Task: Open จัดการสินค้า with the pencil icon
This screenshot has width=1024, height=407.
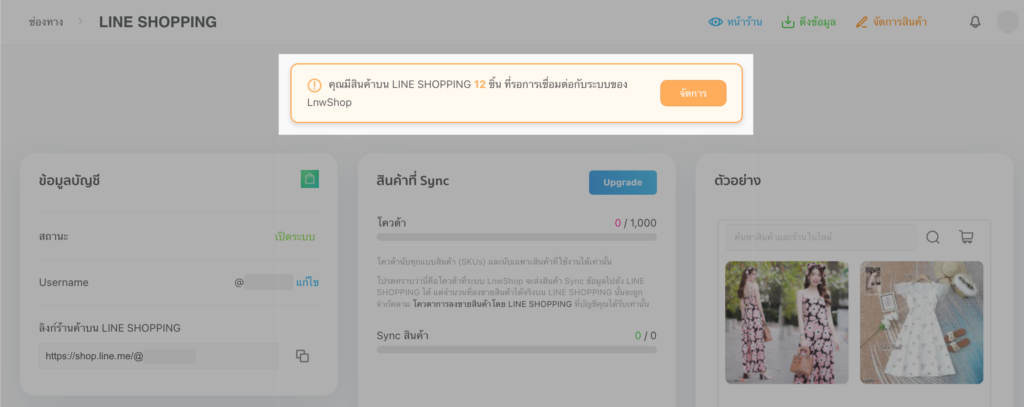Action: click(x=862, y=22)
